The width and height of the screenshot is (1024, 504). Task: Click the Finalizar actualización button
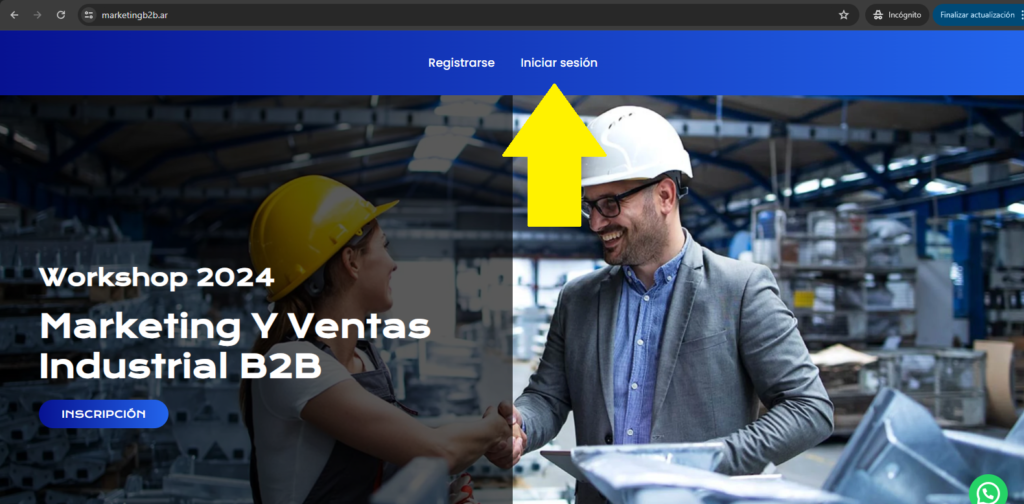977,15
